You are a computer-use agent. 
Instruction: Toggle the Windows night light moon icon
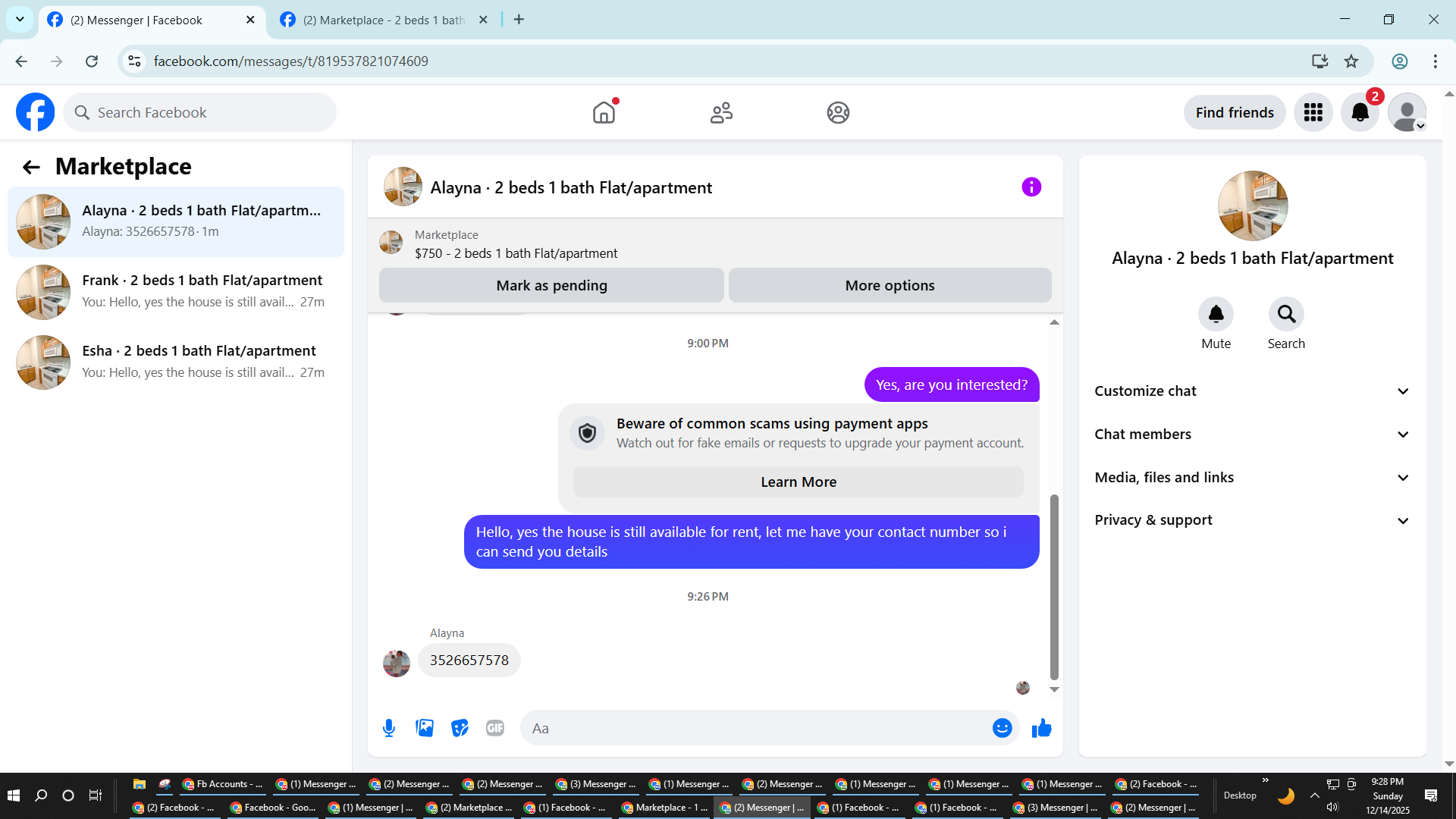1286,795
